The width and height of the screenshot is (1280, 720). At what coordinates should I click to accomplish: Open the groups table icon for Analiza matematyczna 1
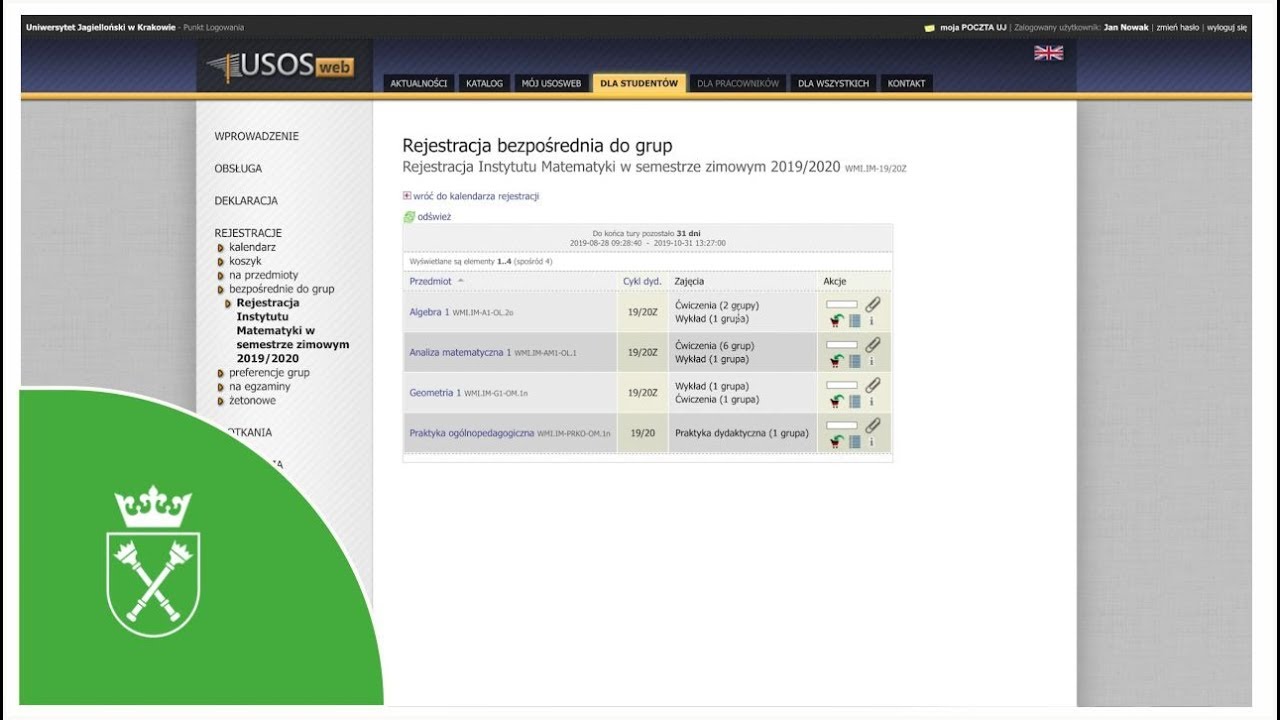pos(855,361)
